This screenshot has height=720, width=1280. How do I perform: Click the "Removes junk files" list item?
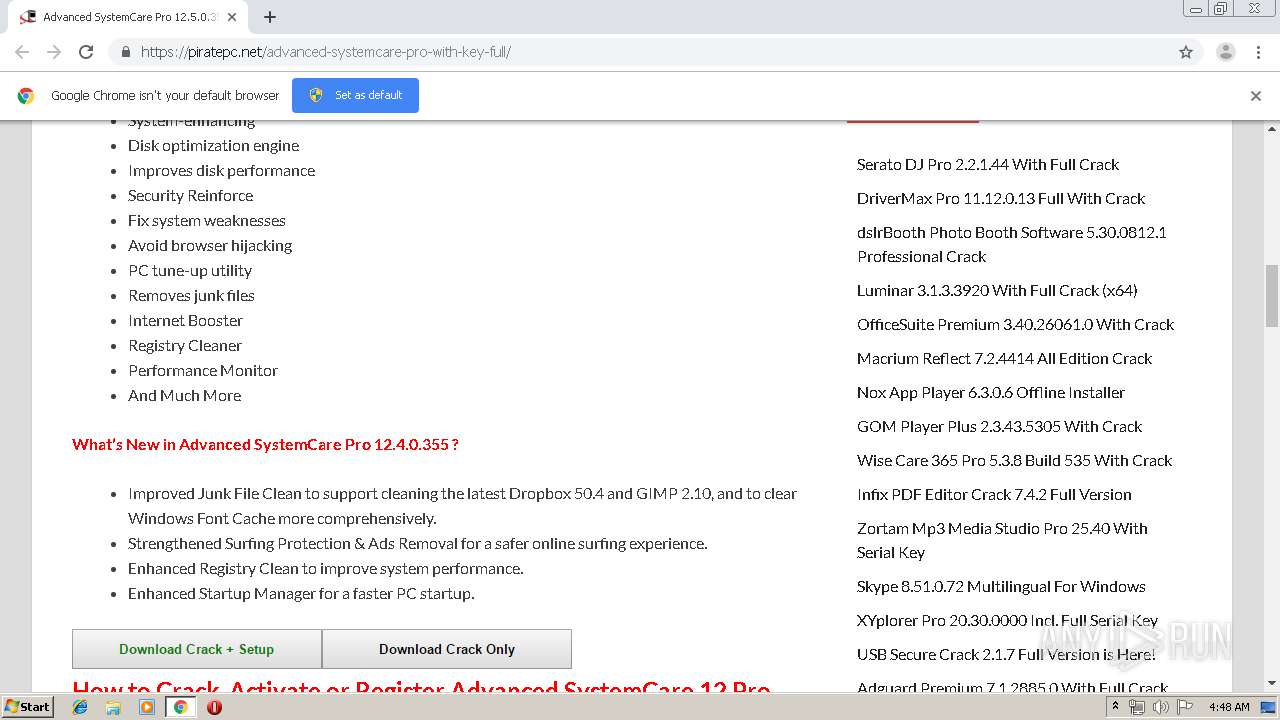tap(192, 296)
